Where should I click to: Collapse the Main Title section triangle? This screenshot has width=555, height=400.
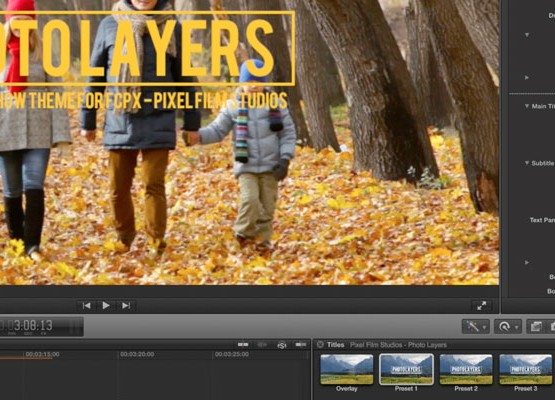(527, 106)
